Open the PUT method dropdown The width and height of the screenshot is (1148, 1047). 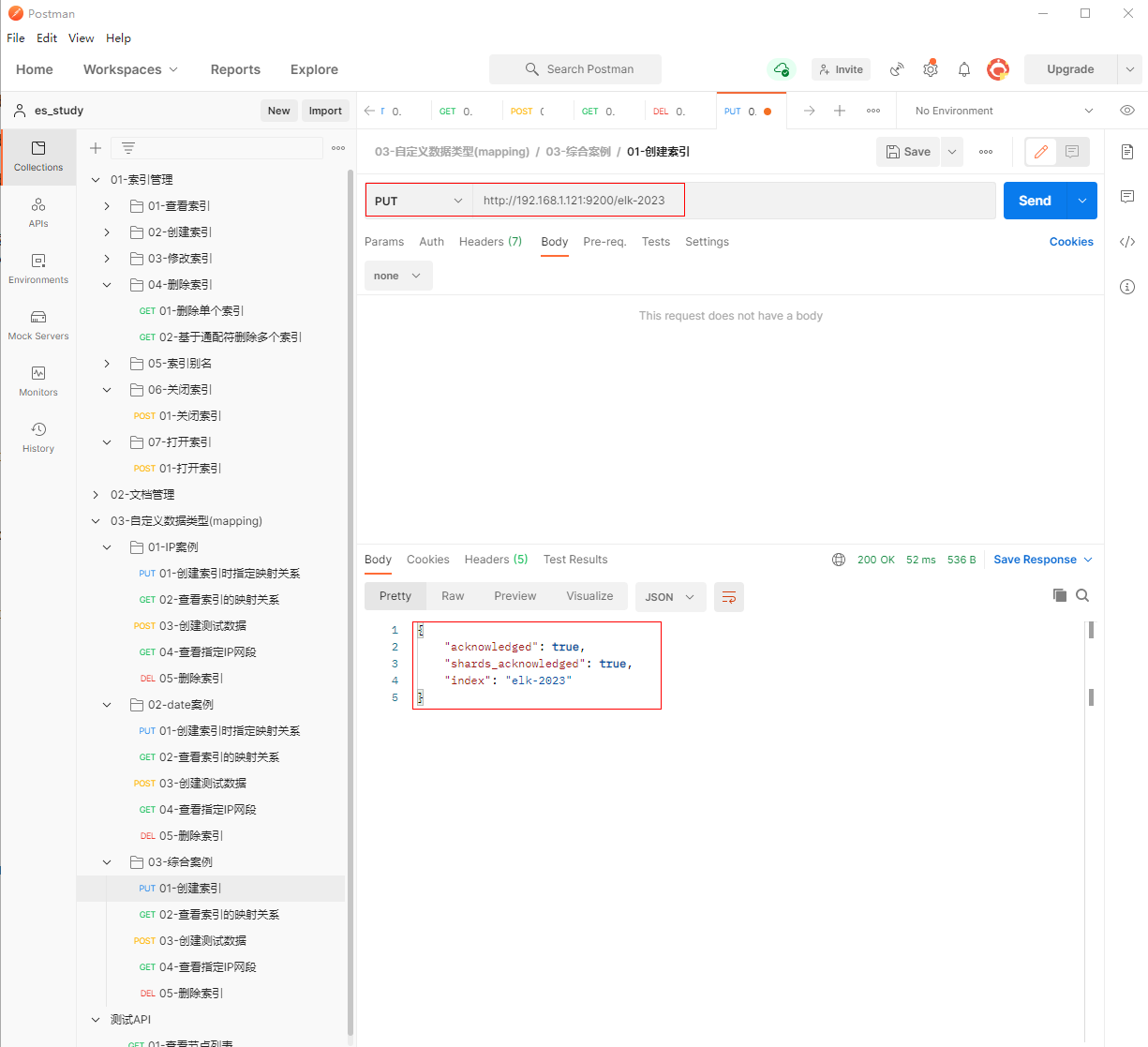coord(418,201)
